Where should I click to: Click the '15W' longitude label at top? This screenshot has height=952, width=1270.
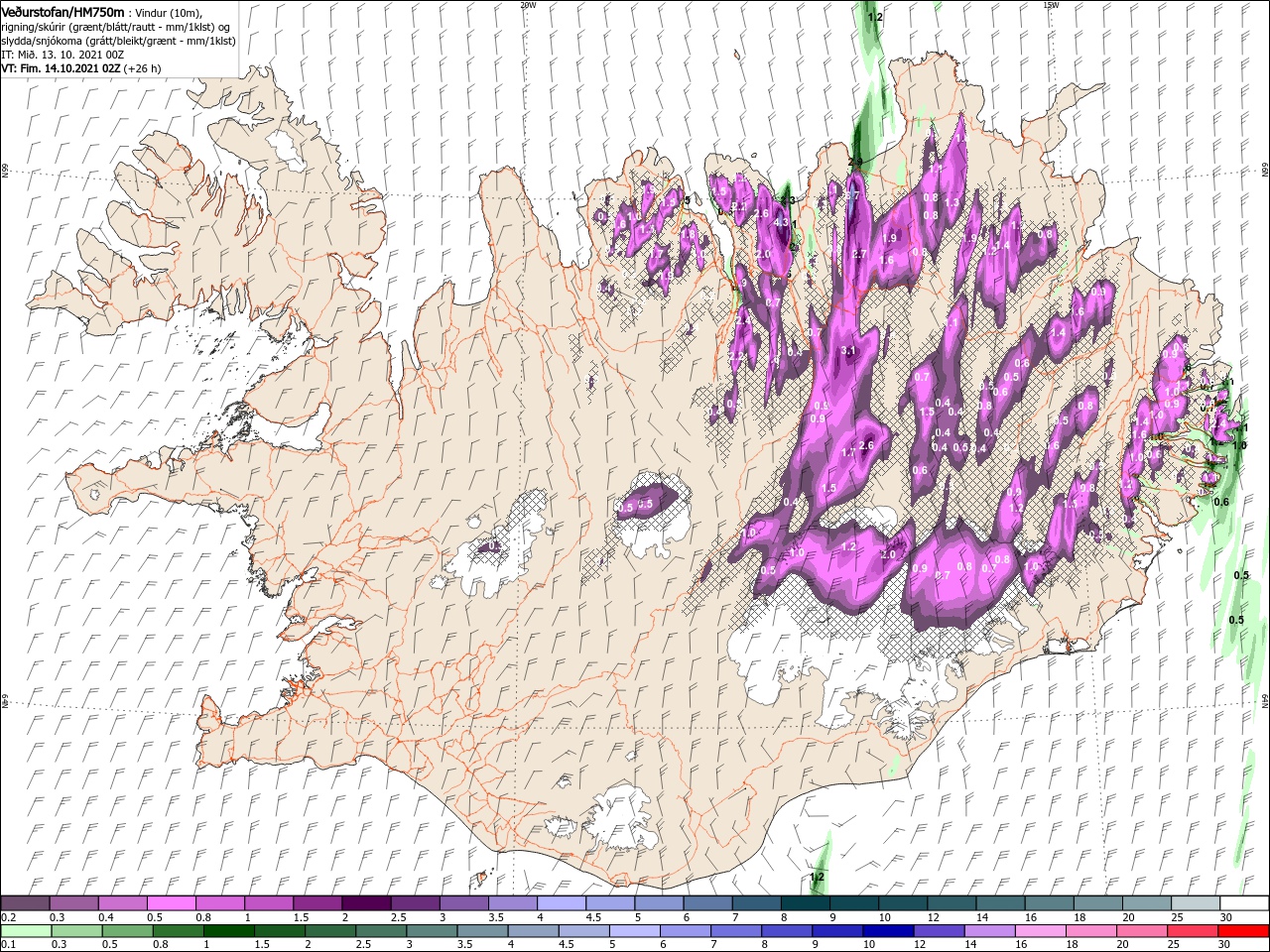[1050, 4]
